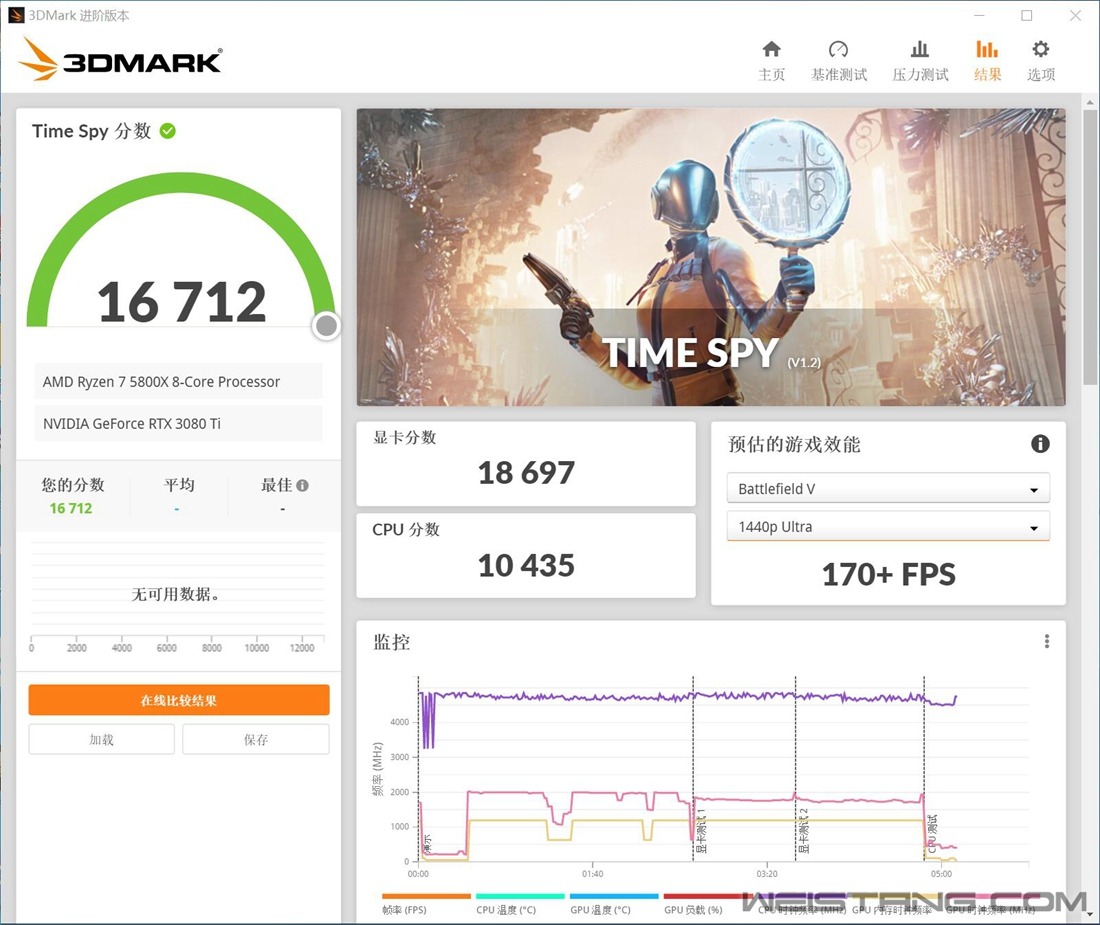Switch to the 选项 tab label
The width and height of the screenshot is (1100, 925).
tap(1041, 74)
